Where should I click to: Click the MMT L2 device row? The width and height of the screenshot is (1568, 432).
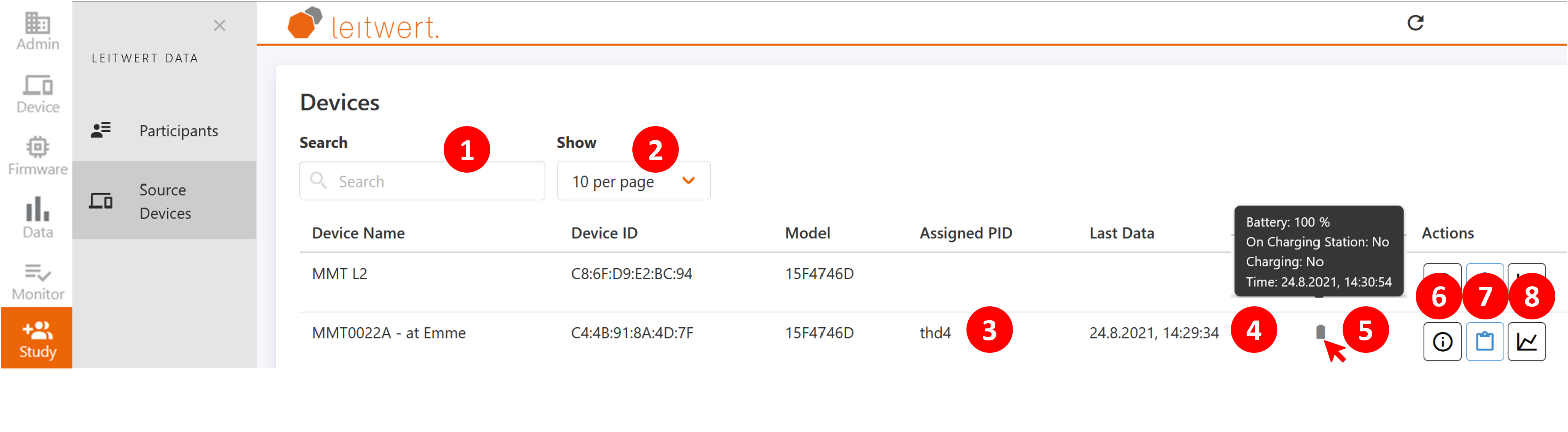340,274
